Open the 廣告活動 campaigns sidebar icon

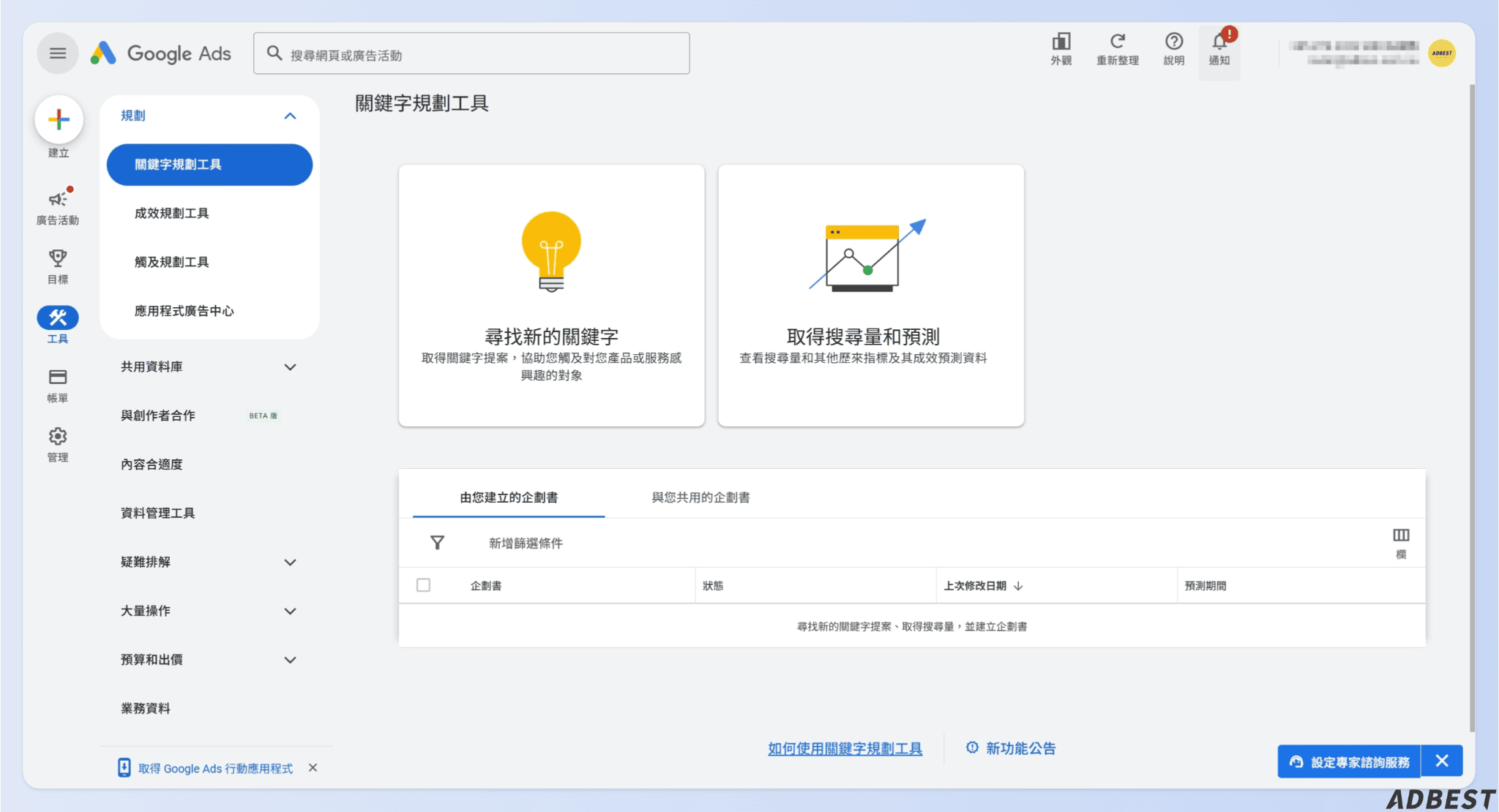click(x=58, y=200)
